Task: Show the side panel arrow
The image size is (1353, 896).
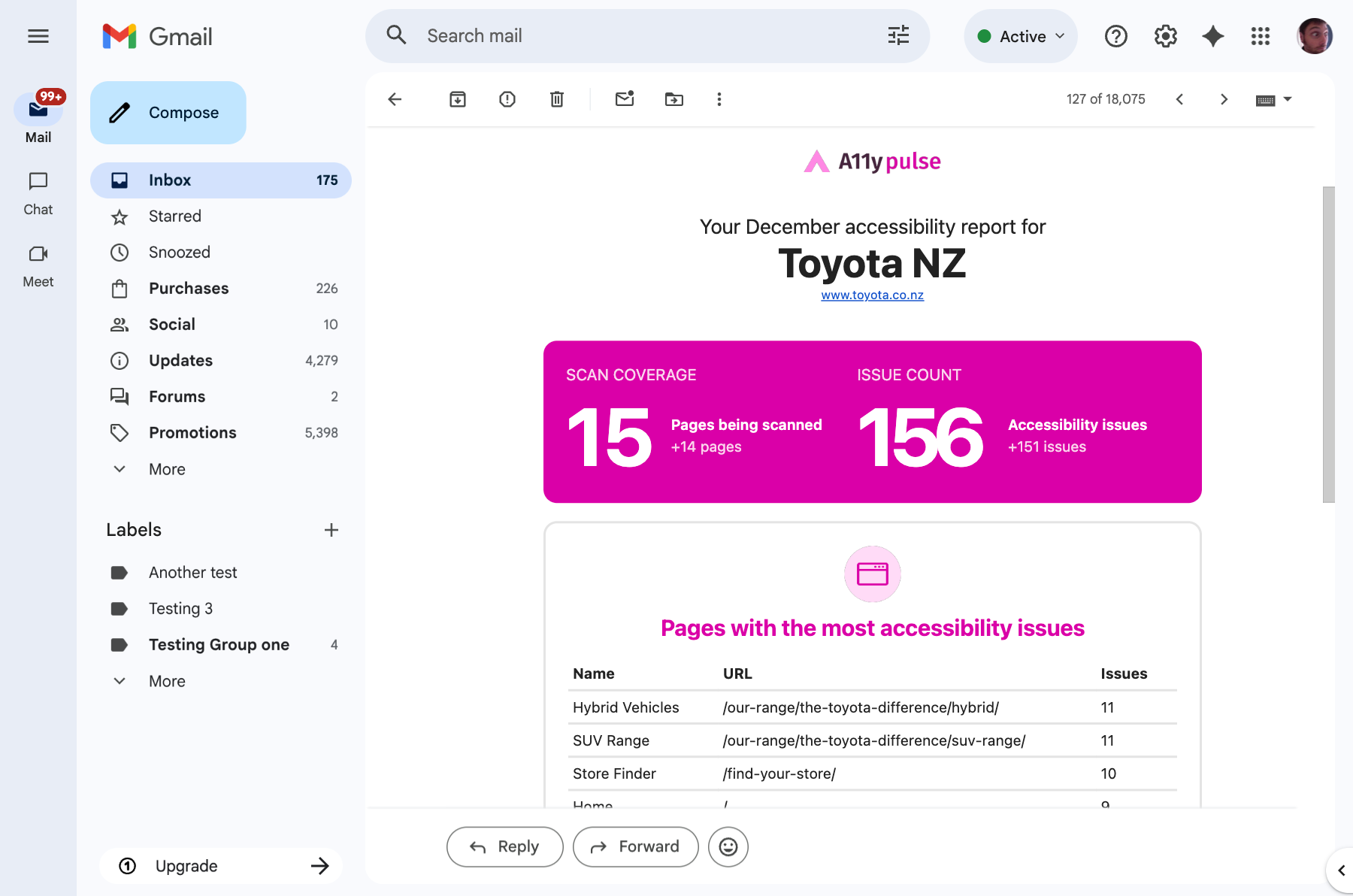Action: click(x=1341, y=870)
